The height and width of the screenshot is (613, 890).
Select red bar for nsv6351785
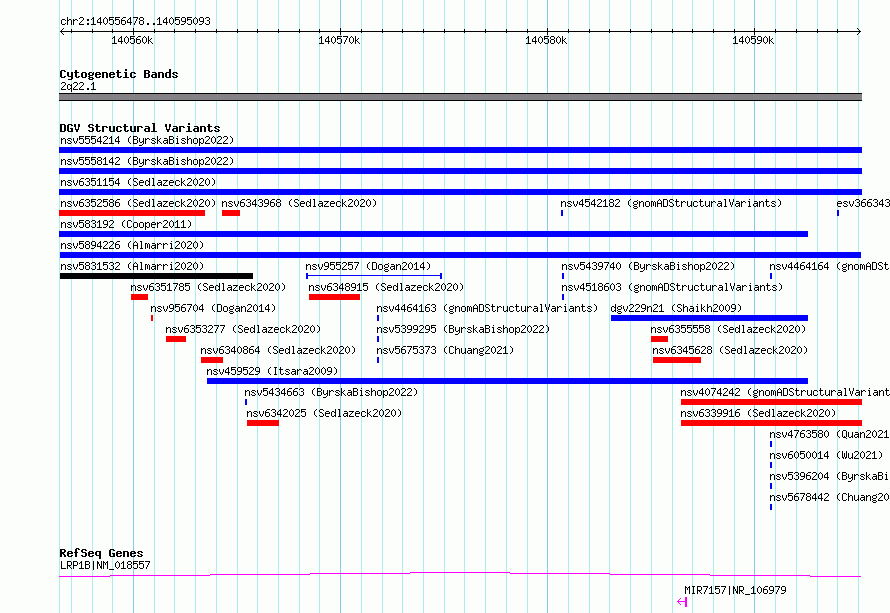point(139,297)
